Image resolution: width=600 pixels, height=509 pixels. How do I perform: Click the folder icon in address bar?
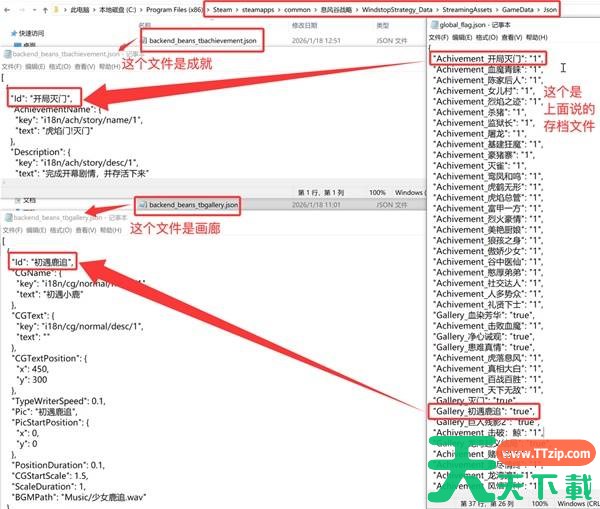coord(56,10)
